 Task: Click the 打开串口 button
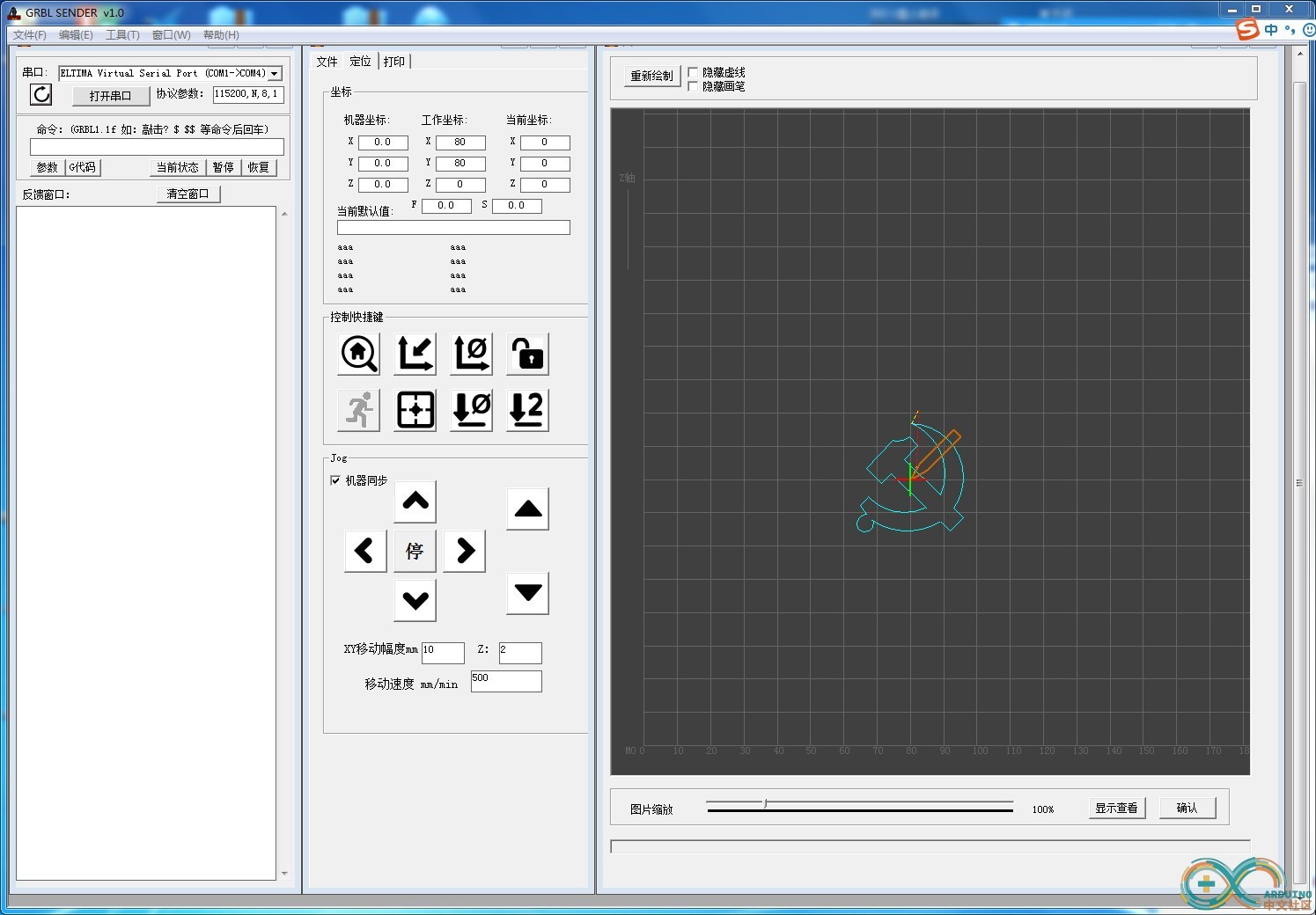[110, 96]
